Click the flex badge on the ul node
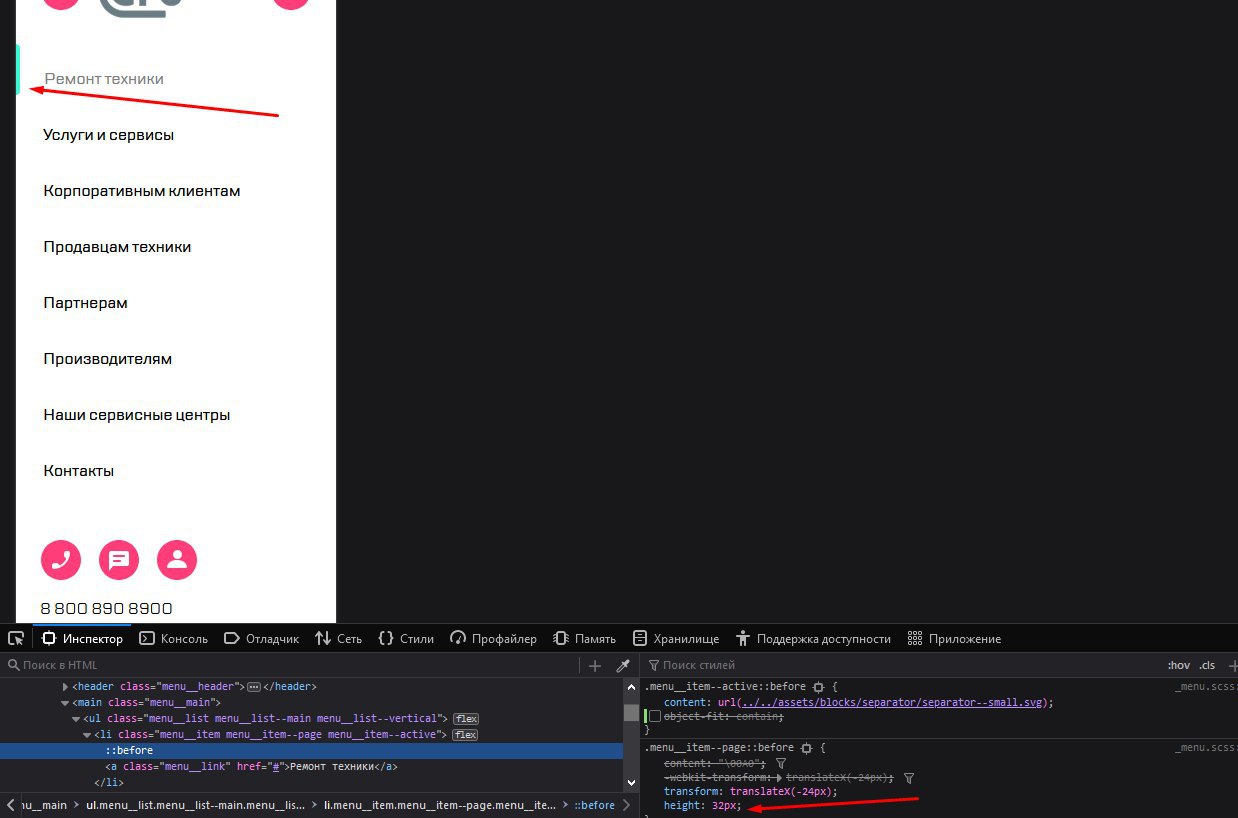The image size is (1238, 818). (x=466, y=719)
